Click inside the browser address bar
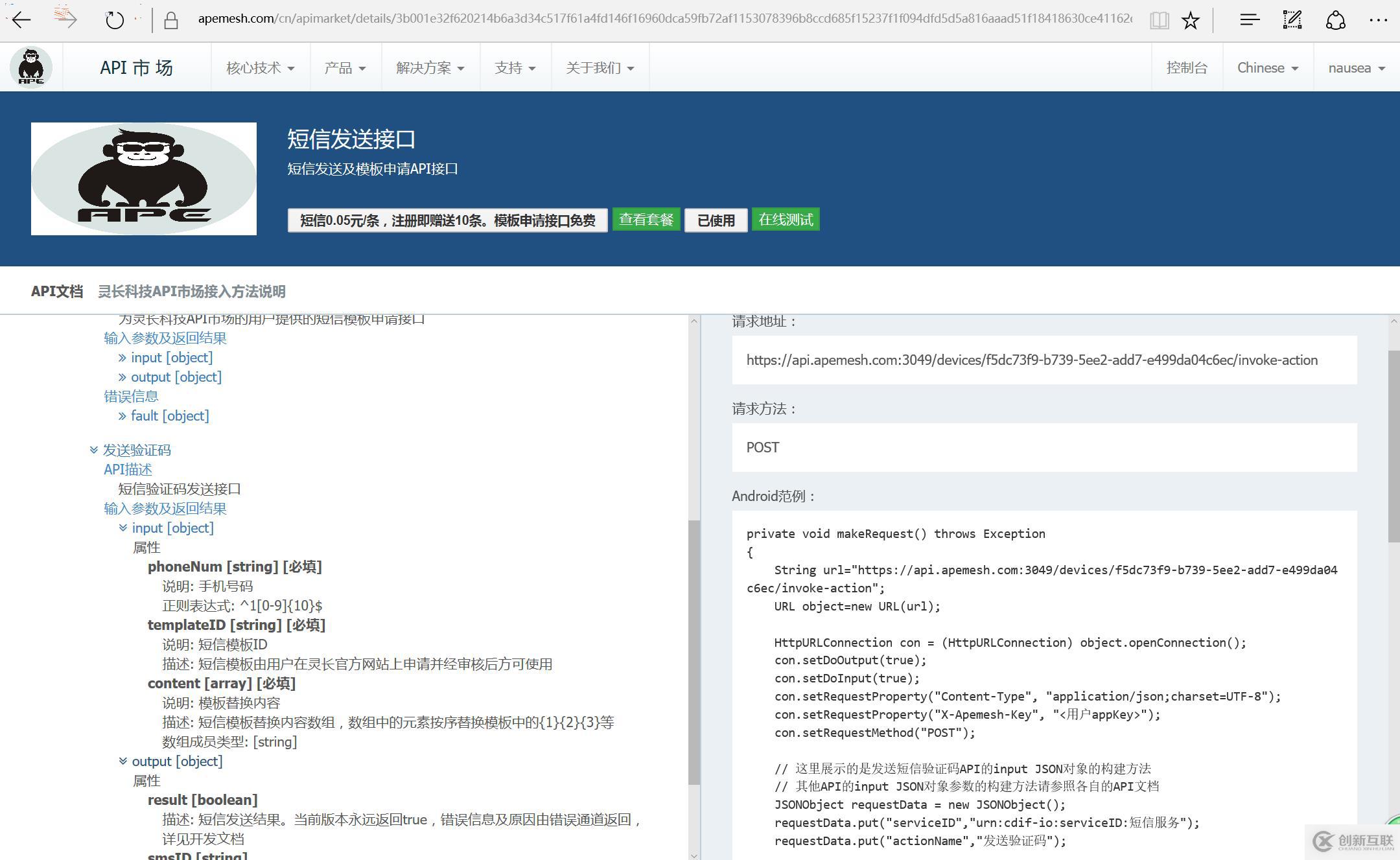Image resolution: width=1400 pixels, height=860 pixels. [x=583, y=19]
